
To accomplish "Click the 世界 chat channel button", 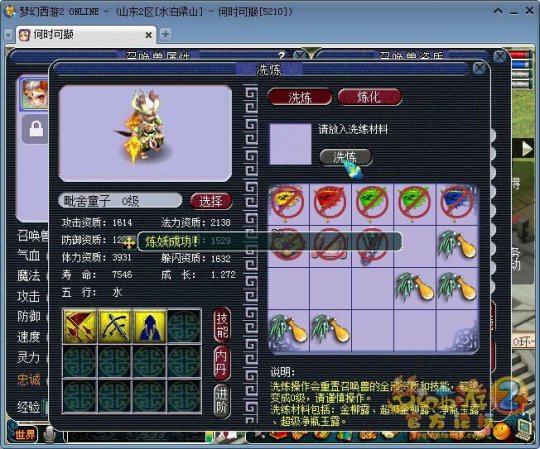I will [25, 434].
